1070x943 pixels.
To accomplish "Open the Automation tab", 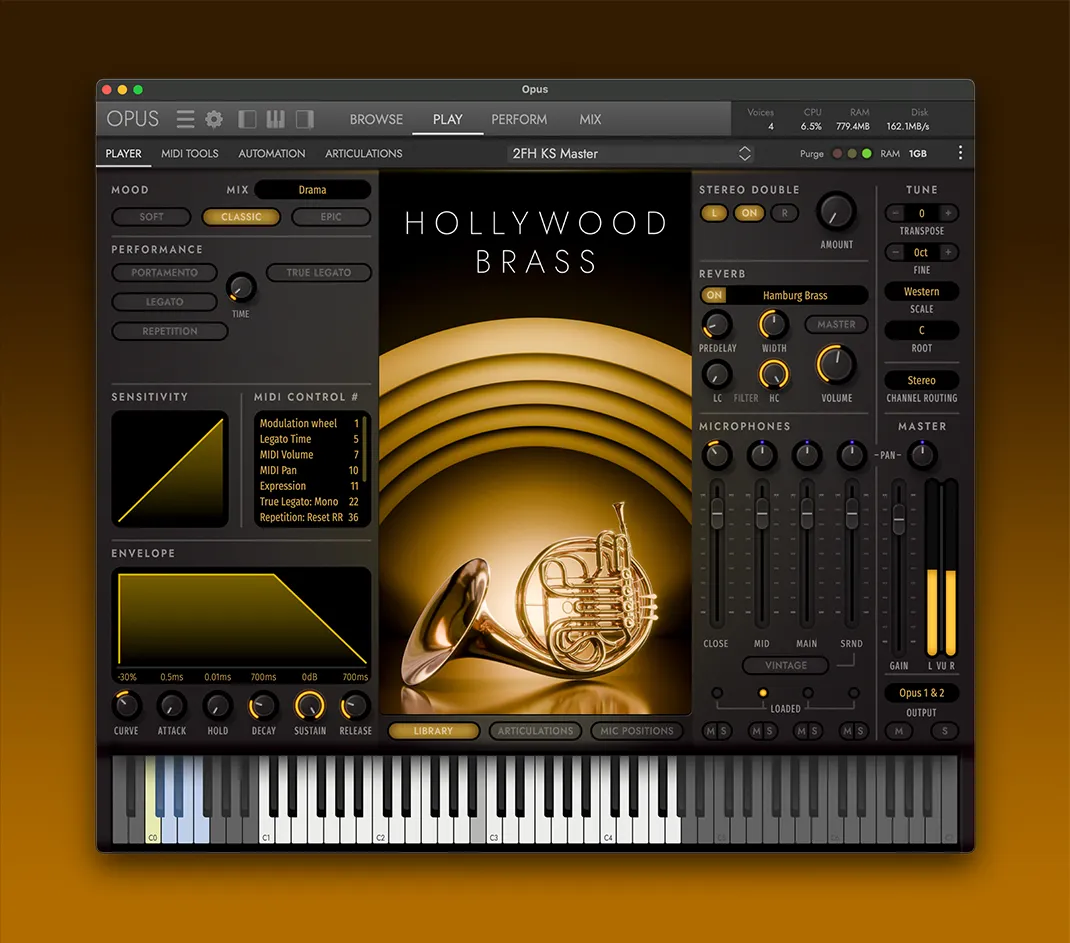I will (272, 154).
